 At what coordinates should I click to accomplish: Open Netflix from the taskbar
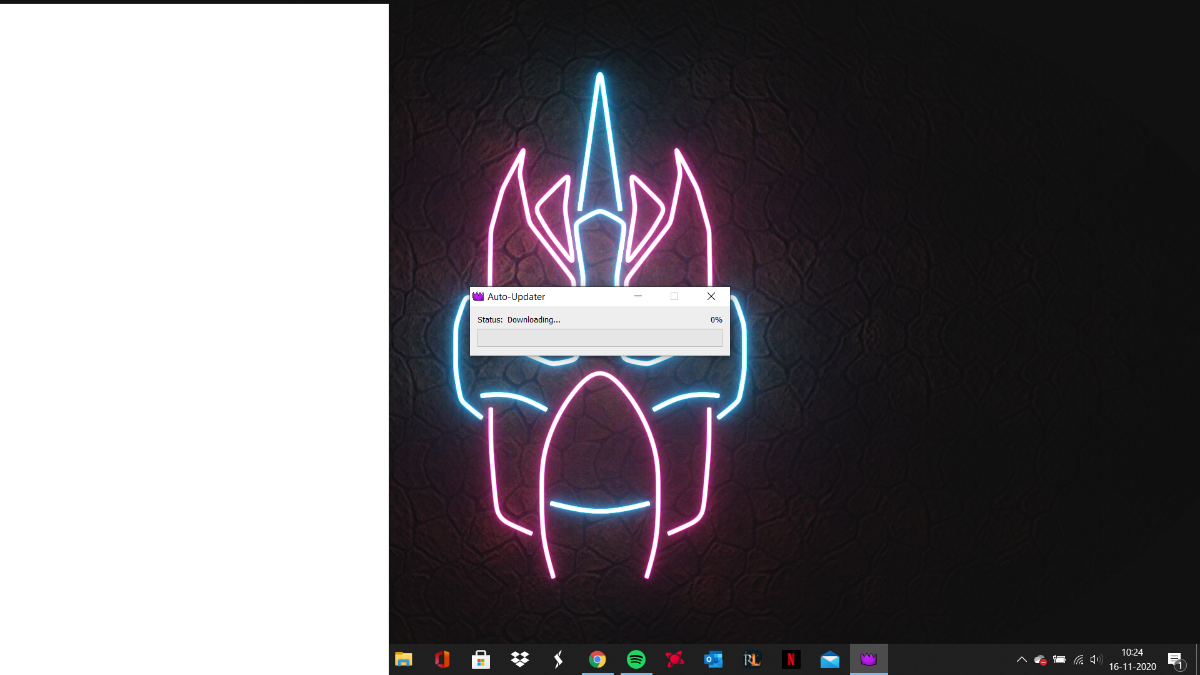pos(791,659)
